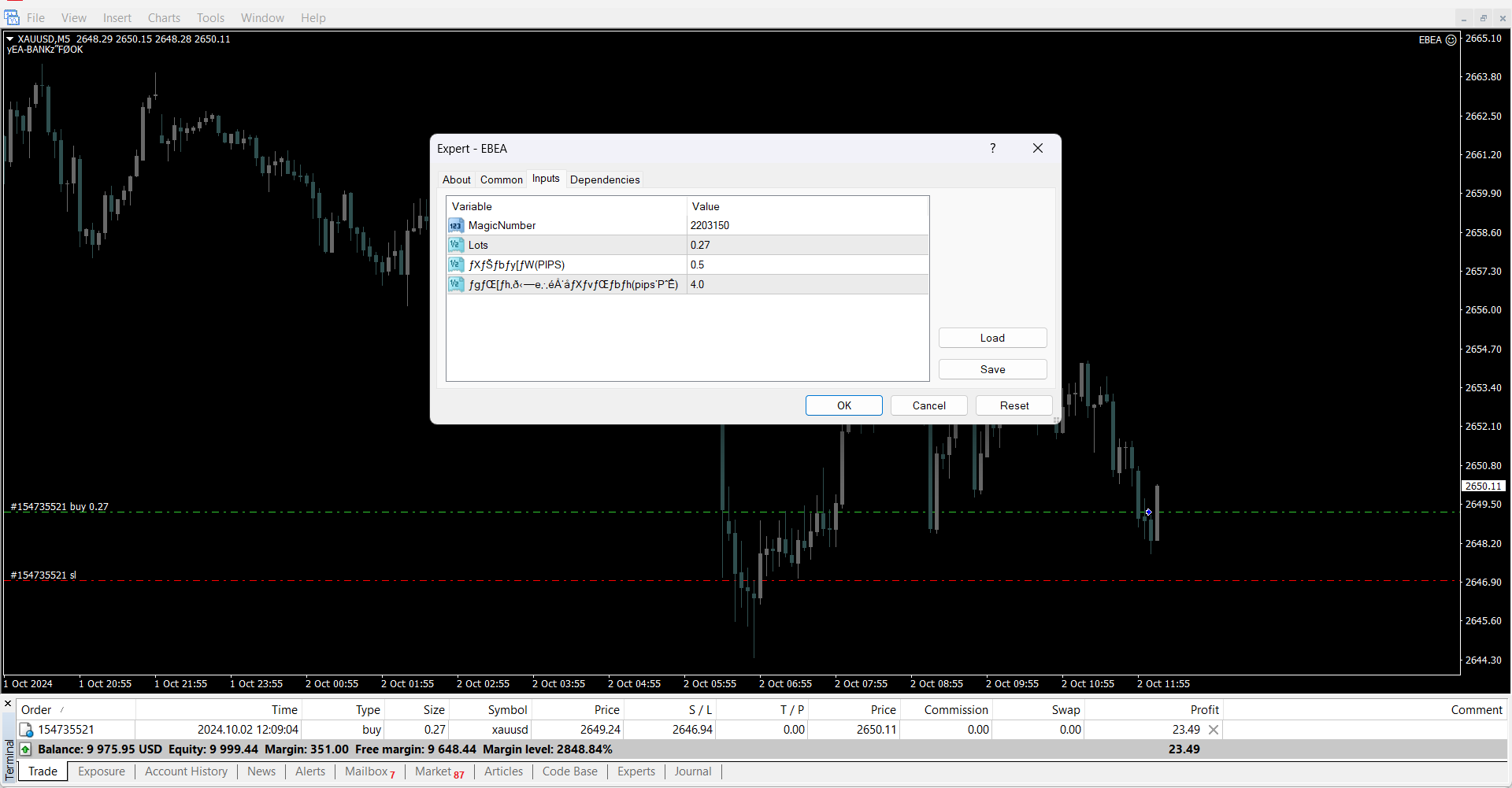Open the Account History tab
This screenshot has width=1512, height=788.
coord(186,771)
